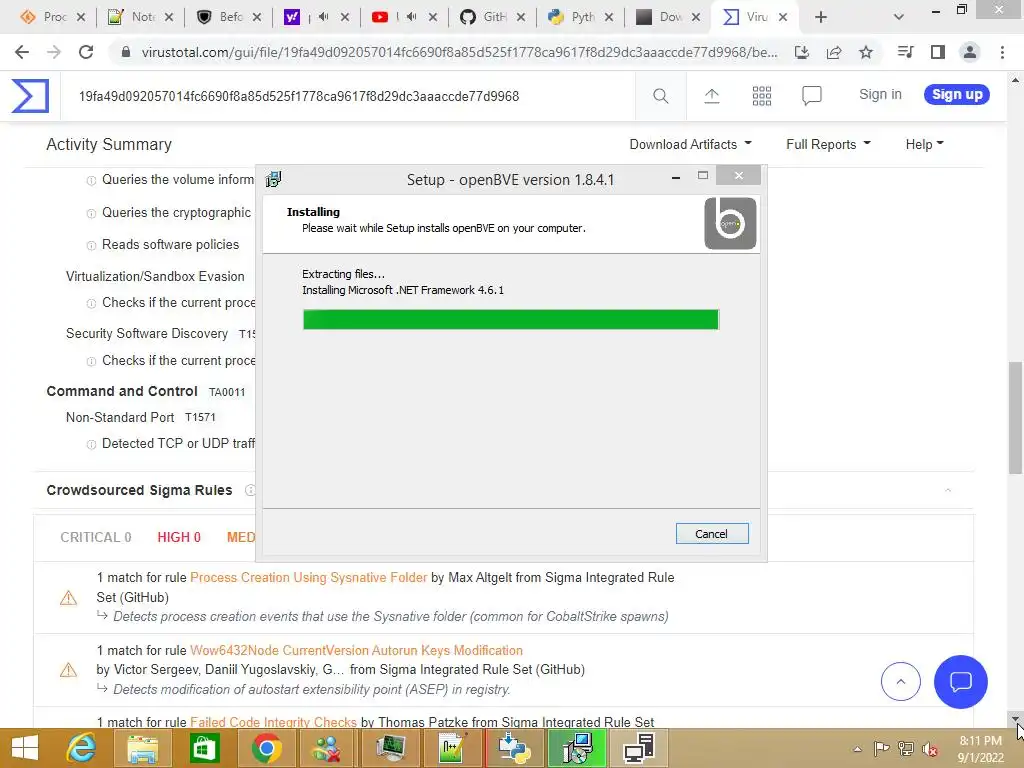
Task: Open the Windows Start button
Action: point(25,748)
